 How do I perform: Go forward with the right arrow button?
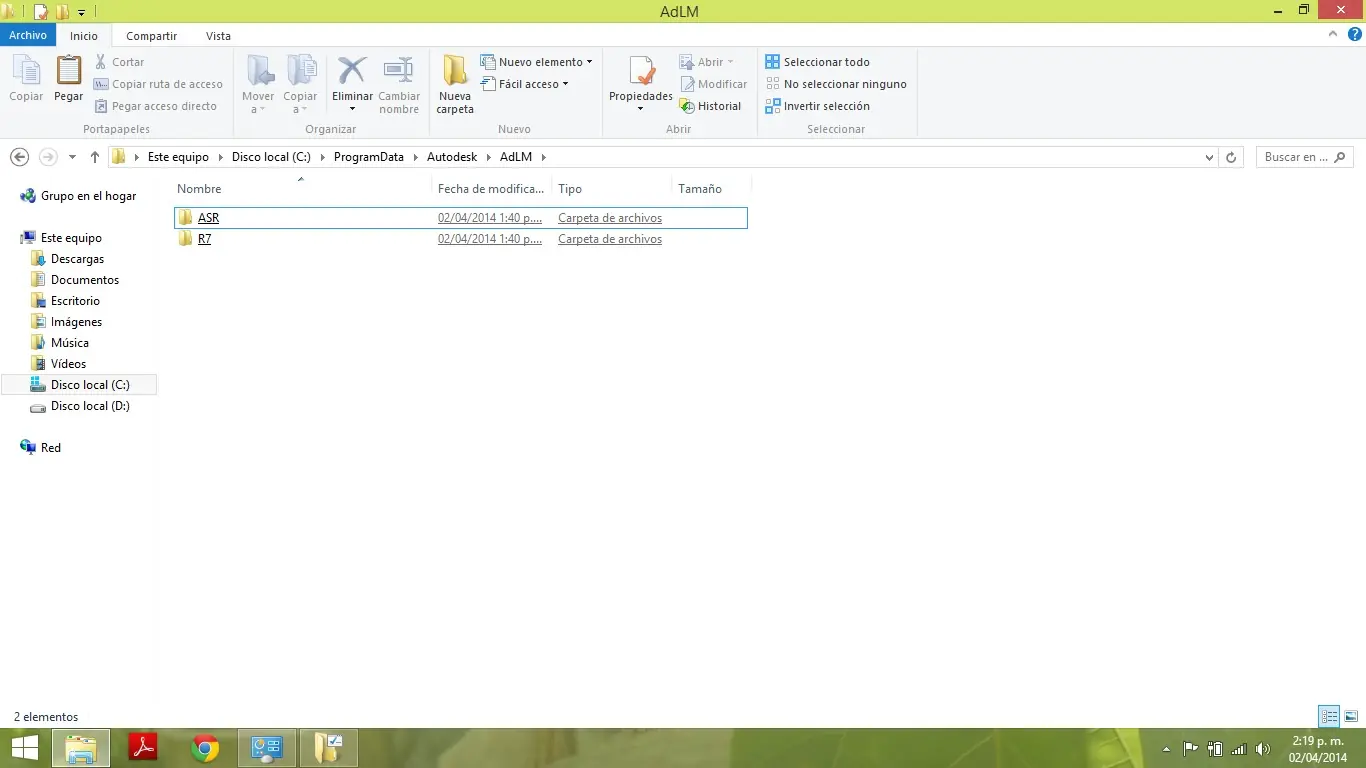pyautogui.click(x=48, y=157)
